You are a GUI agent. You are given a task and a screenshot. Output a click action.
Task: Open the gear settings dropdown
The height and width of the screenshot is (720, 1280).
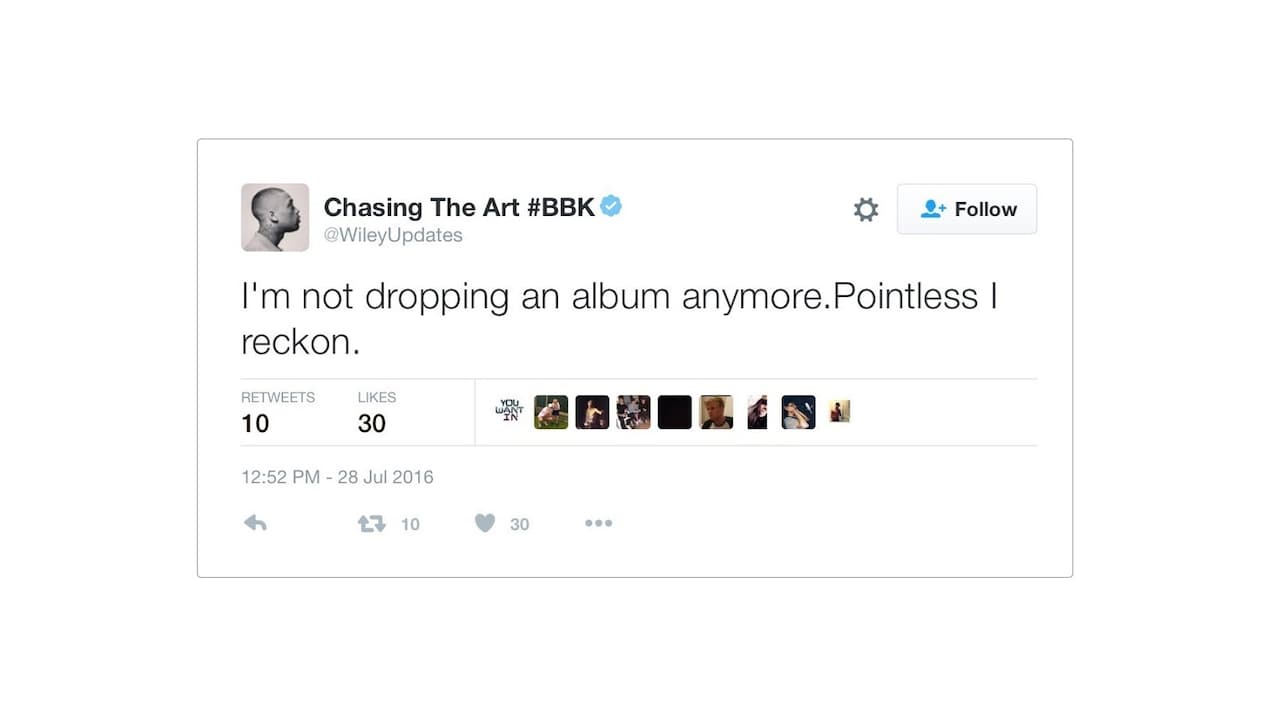pyautogui.click(x=866, y=209)
